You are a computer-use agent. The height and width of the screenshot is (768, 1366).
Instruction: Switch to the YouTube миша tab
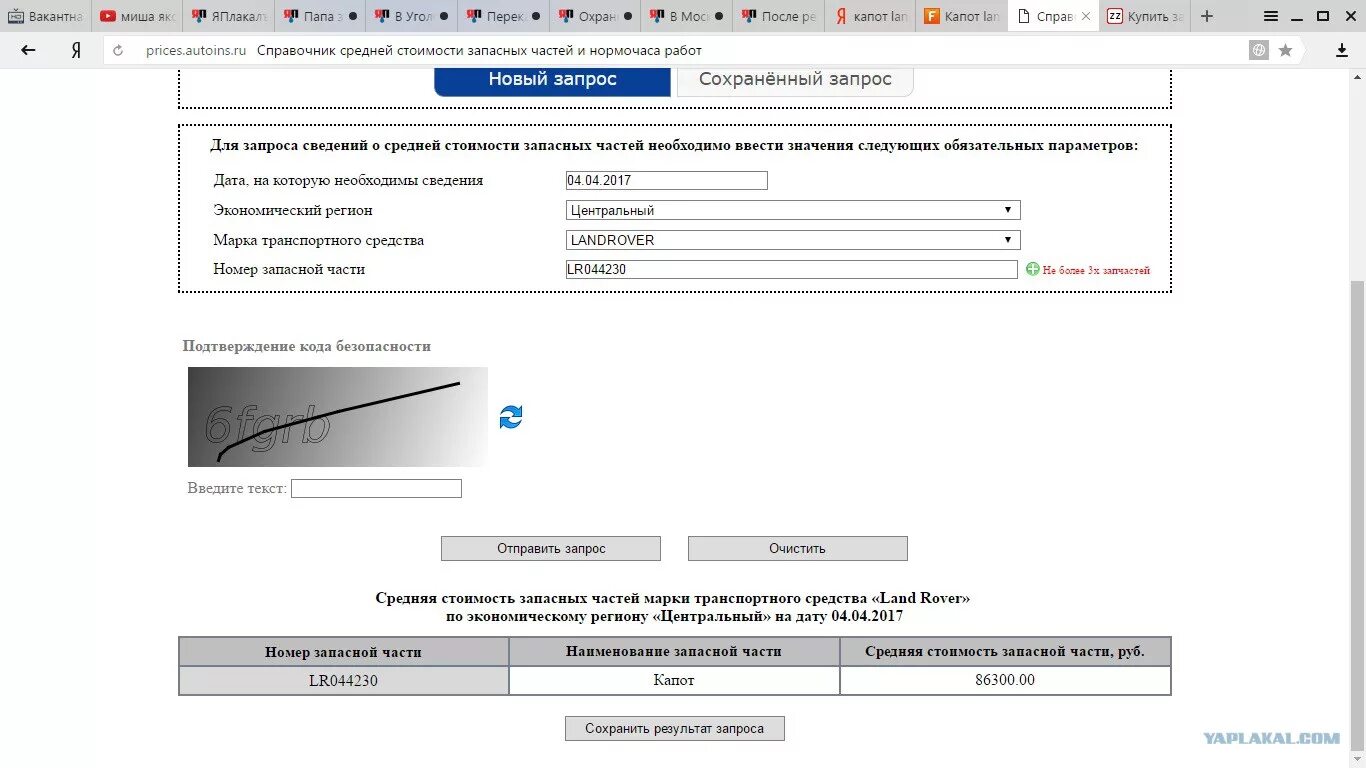coord(137,16)
